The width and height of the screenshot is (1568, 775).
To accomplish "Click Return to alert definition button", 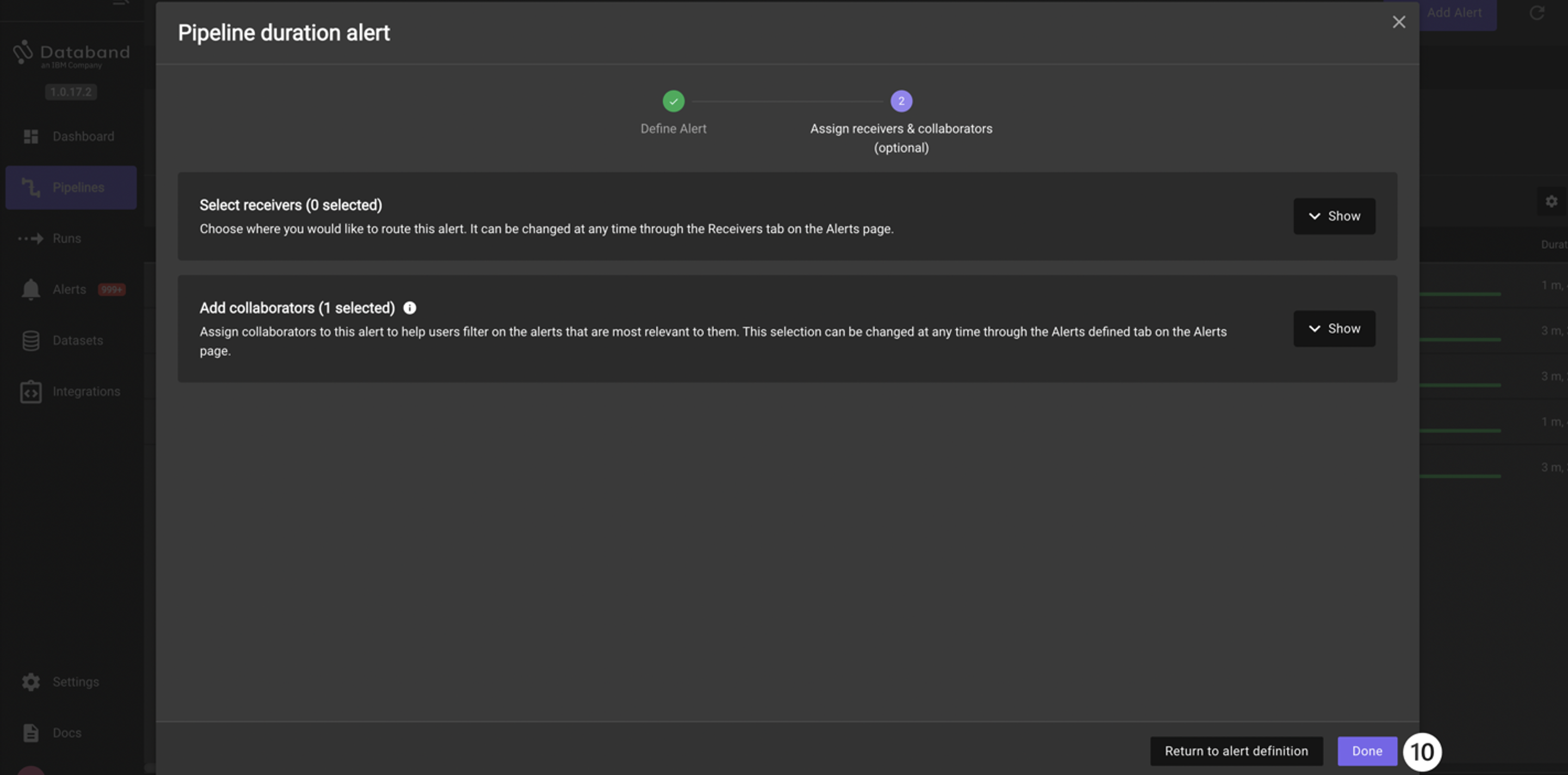I will point(1236,751).
